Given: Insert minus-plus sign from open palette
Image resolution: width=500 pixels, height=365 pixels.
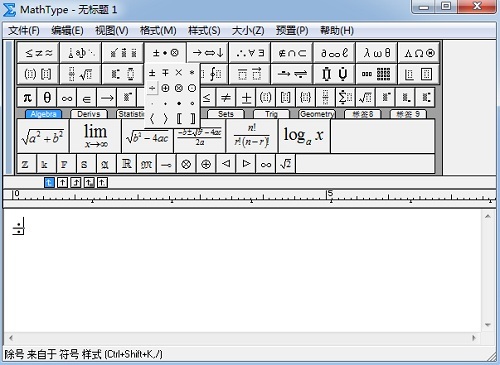Looking at the screenshot, I should tap(165, 73).
